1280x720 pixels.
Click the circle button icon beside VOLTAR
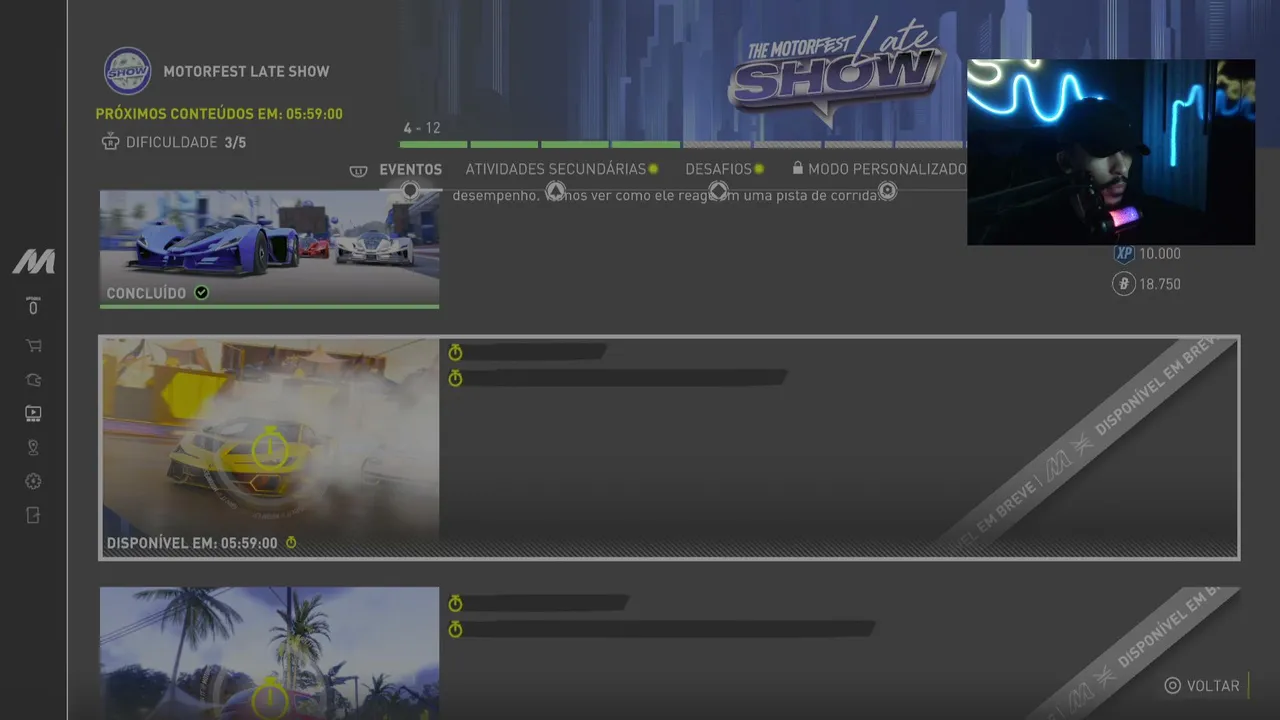click(1173, 686)
